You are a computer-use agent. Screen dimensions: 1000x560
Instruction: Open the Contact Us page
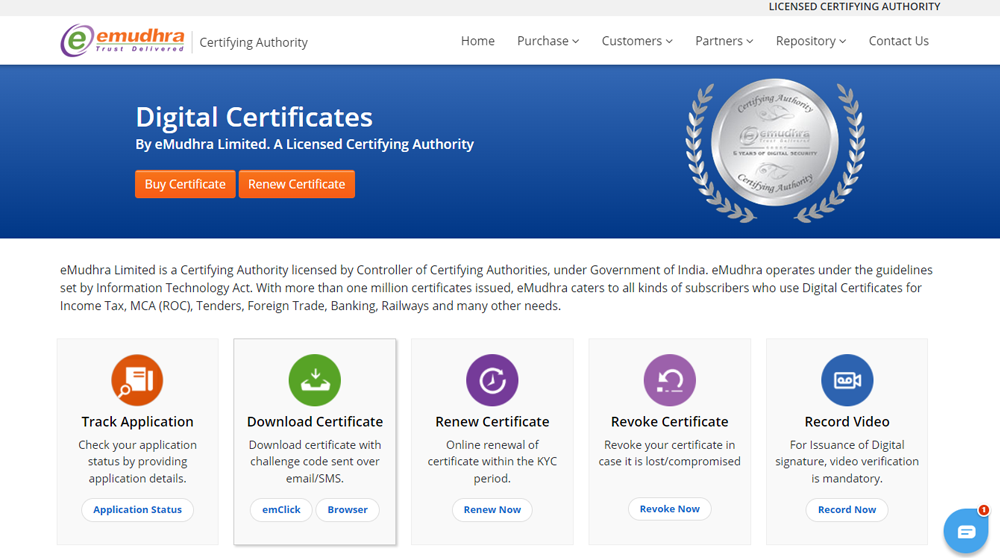[x=898, y=41]
